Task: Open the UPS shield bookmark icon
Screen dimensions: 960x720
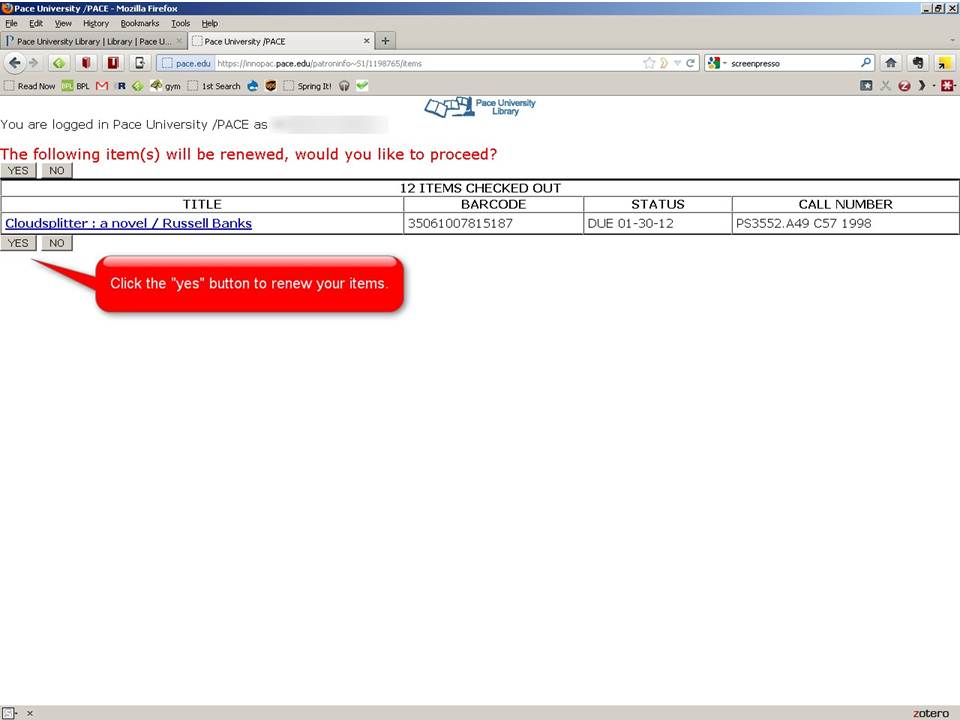Action: pos(271,86)
